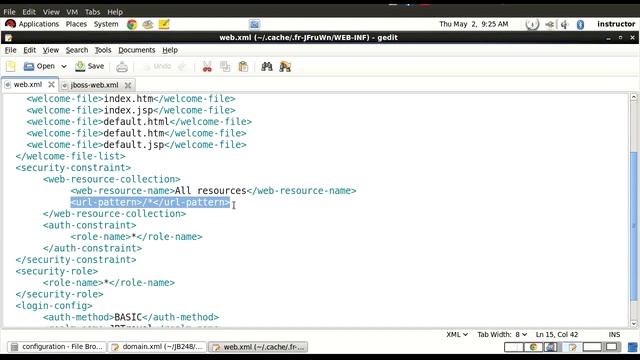Screen dimensions: 640x360
Task: Open the Documents menu
Action: [x=137, y=50]
